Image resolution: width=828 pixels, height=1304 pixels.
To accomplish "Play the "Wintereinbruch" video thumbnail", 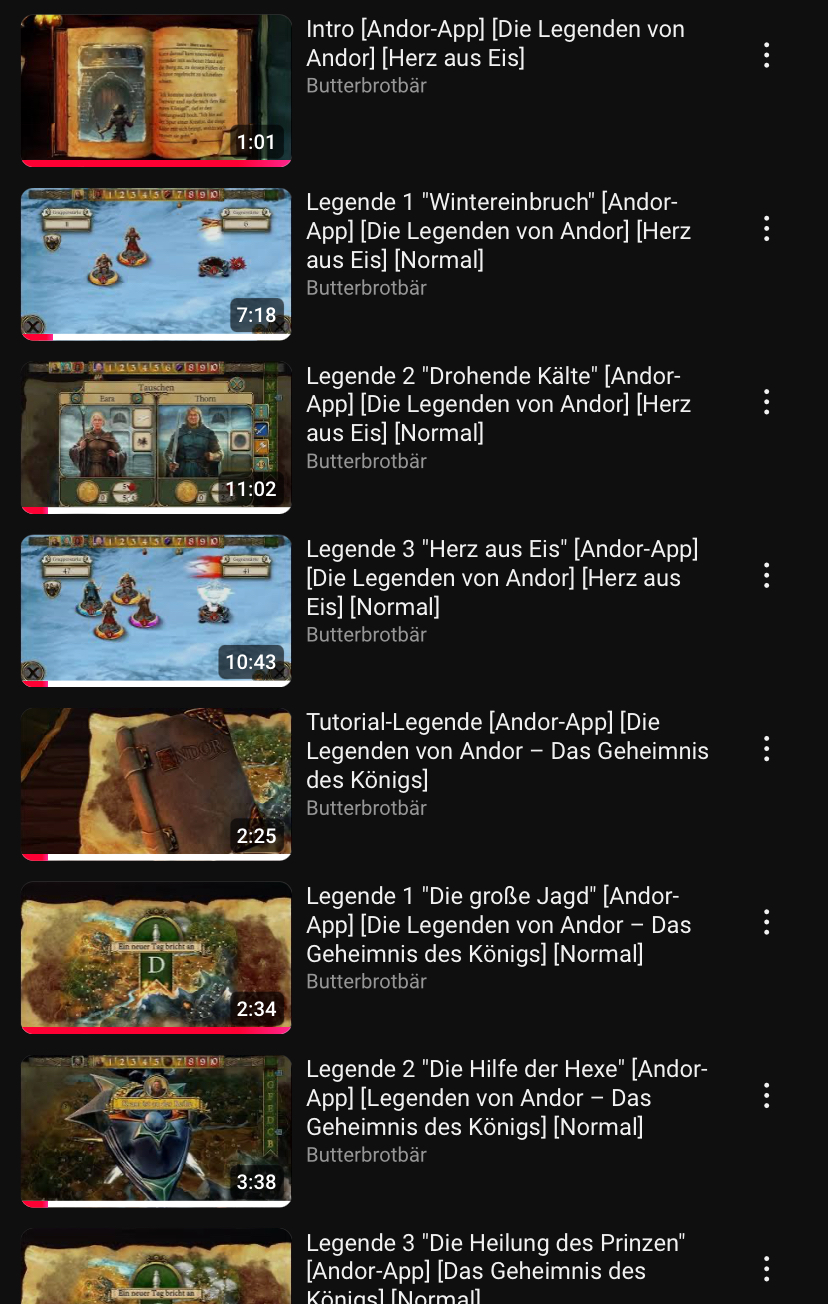I will pyautogui.click(x=156, y=264).
